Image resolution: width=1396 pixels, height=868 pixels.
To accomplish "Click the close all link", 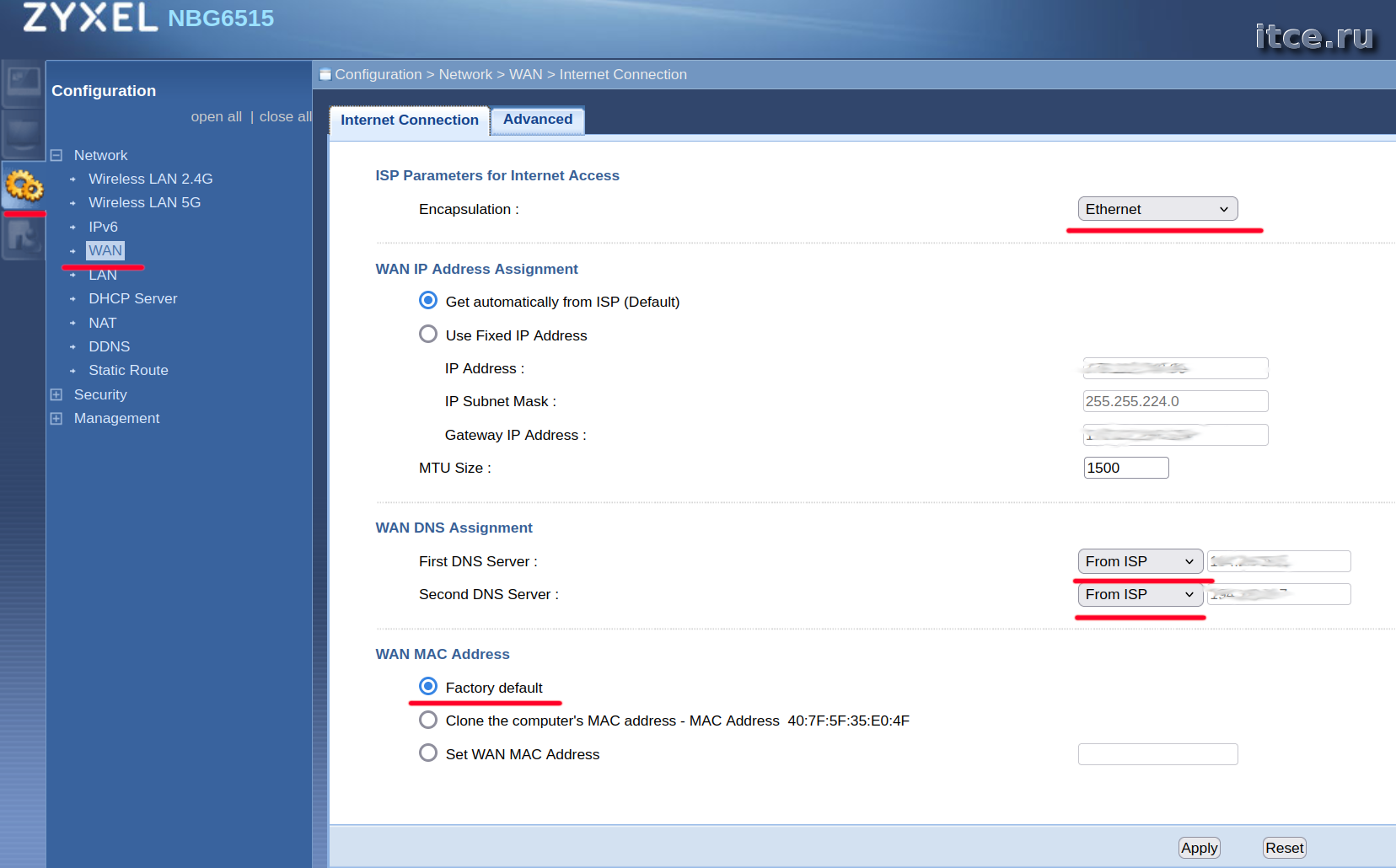I will [x=285, y=116].
